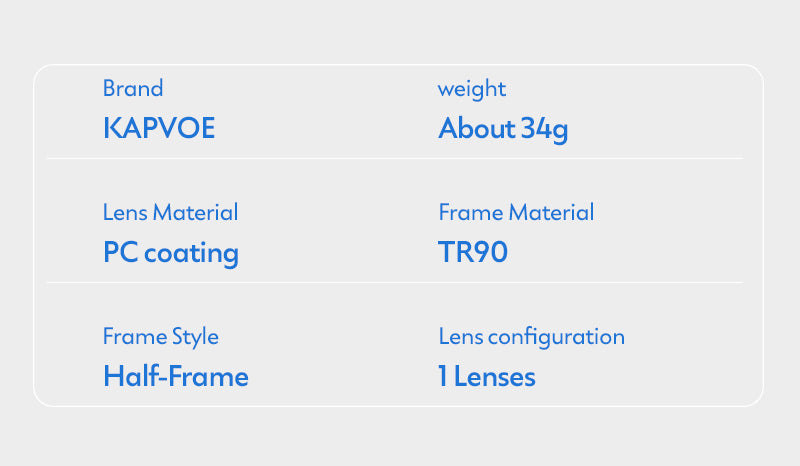Click the Lens Material label
The image size is (800, 466).
point(170,213)
